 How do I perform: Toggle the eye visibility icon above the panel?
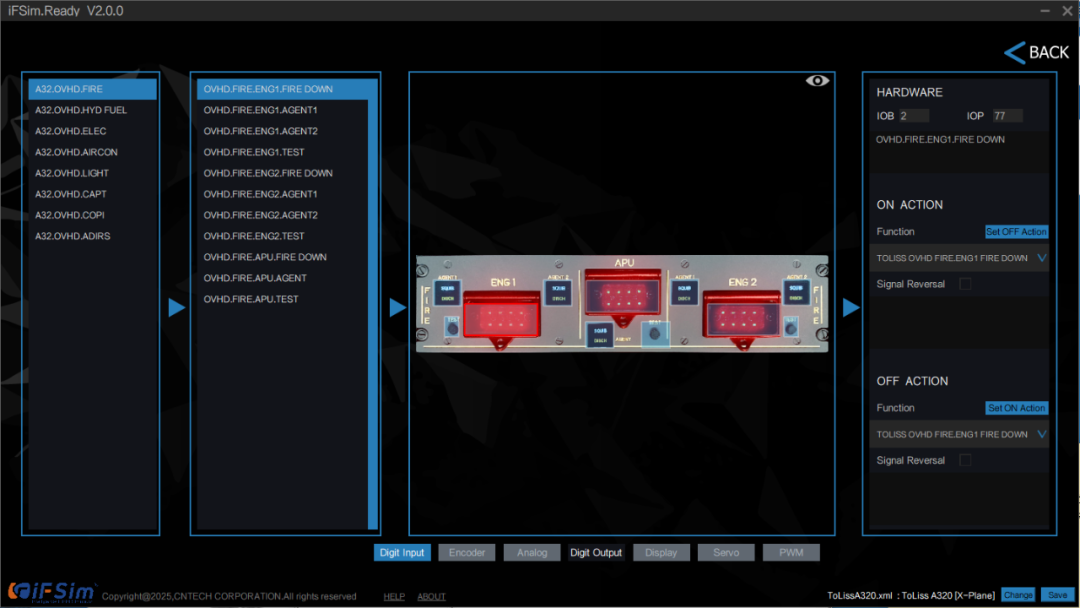coord(817,81)
